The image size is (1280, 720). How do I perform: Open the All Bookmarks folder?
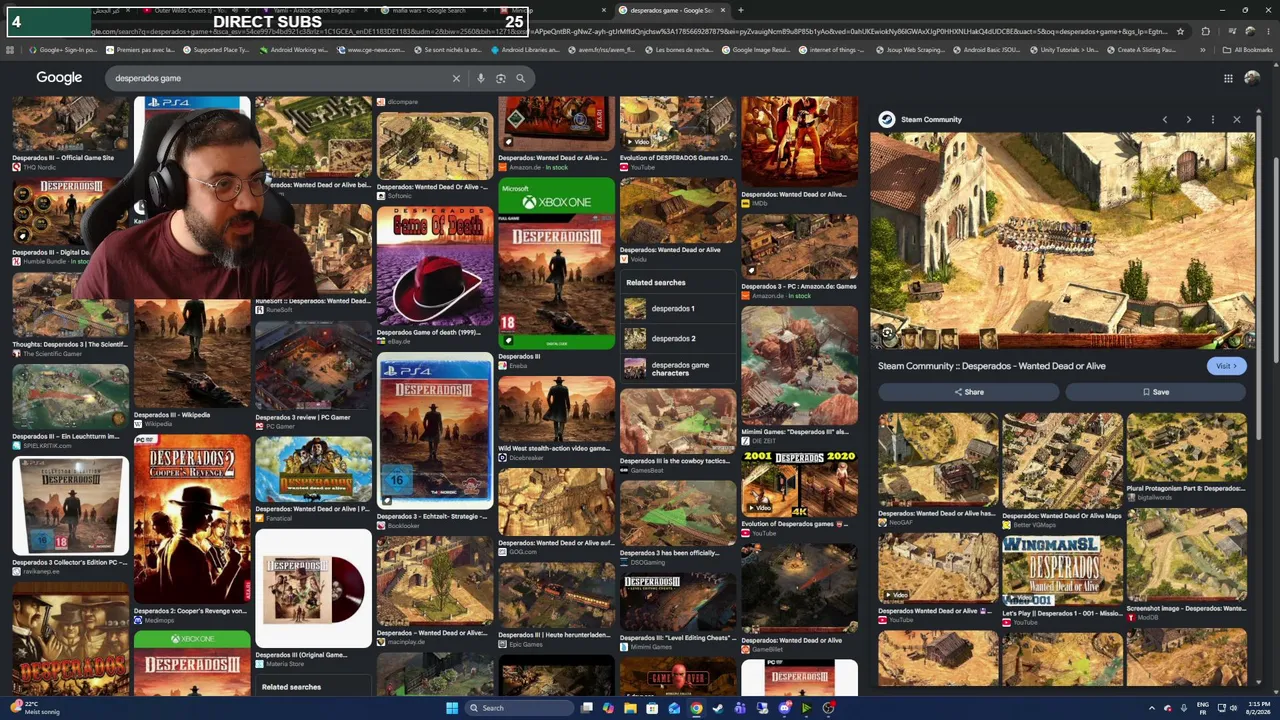click(x=1248, y=50)
